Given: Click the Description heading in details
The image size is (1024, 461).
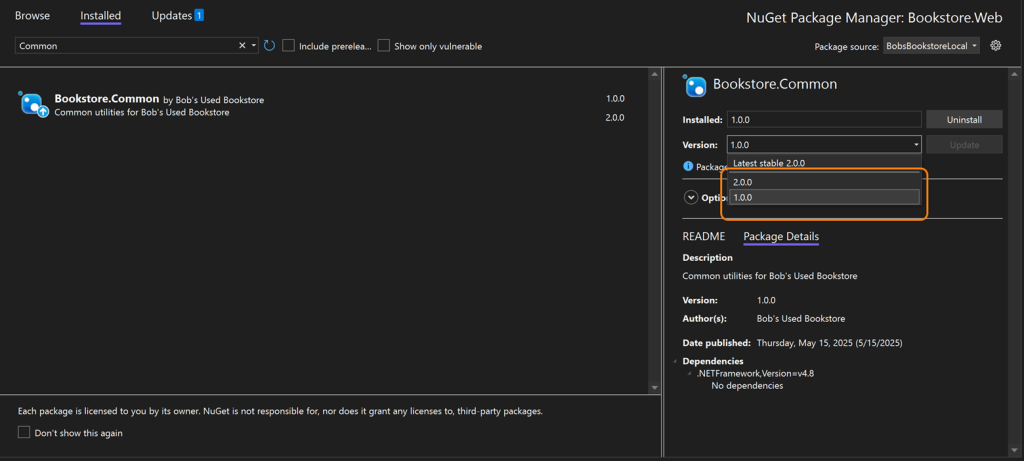Looking at the screenshot, I should click(x=707, y=258).
